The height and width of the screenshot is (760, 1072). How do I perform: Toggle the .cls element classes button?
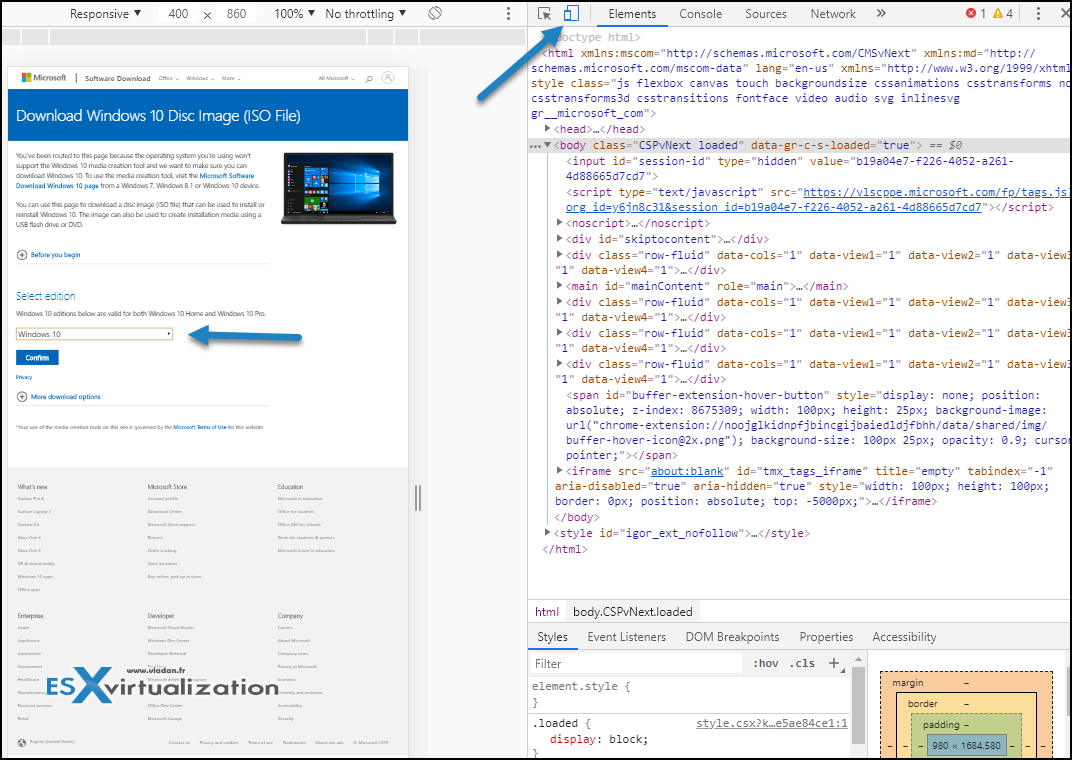800,663
